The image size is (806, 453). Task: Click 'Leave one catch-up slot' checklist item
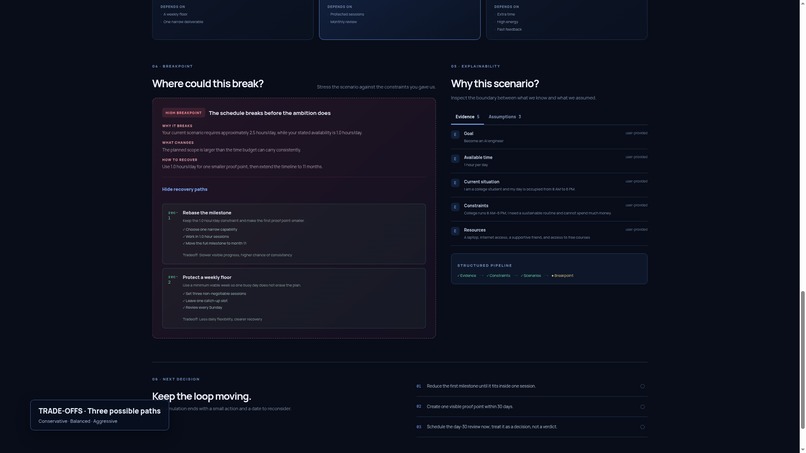[x=205, y=301]
